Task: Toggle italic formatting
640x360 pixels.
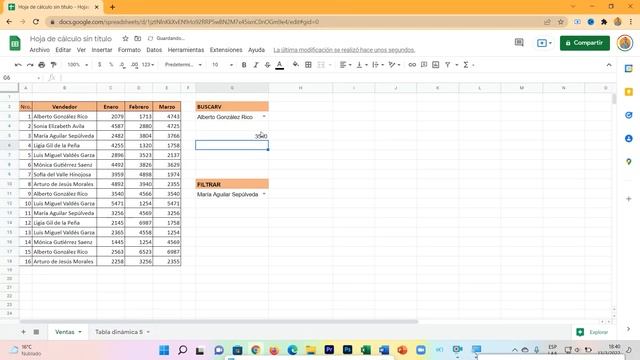Action: (256, 65)
